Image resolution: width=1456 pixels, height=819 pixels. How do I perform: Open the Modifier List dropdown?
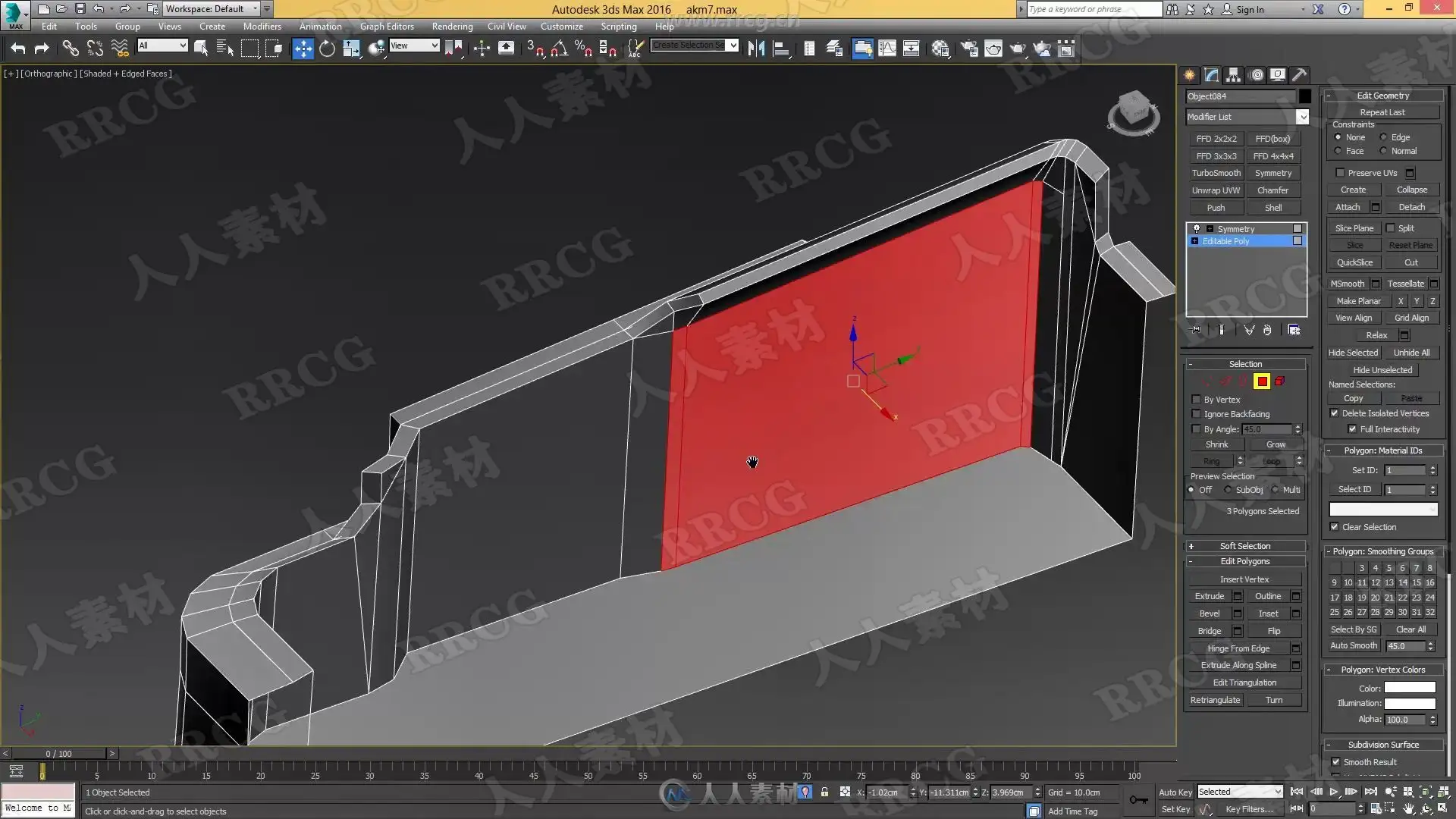1302,117
